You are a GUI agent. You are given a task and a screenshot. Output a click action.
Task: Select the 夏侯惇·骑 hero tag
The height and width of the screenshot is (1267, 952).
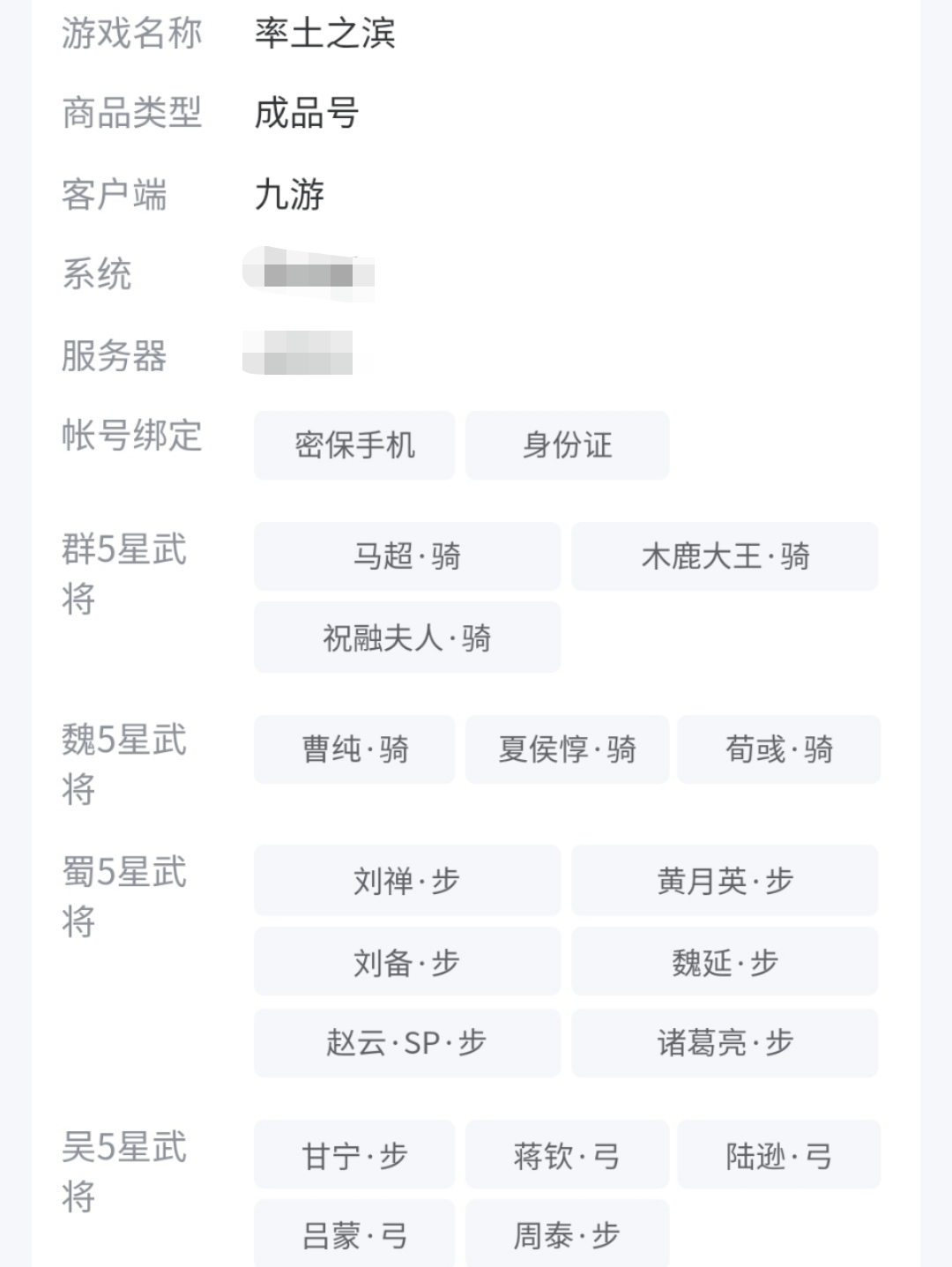(567, 749)
